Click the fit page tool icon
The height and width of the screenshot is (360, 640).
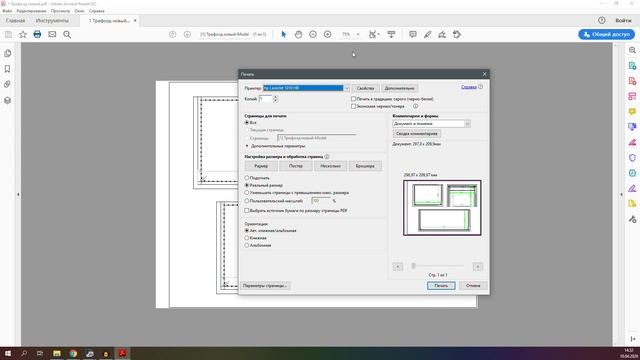pyautogui.click(x=373, y=35)
